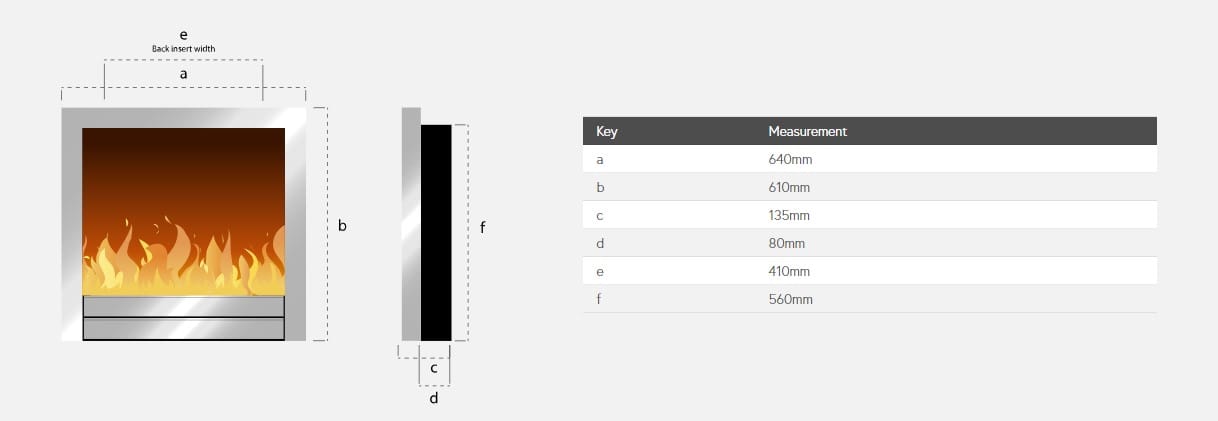The height and width of the screenshot is (421, 1218).
Task: Click dimension label 'c' under side view
Action: coord(434,368)
